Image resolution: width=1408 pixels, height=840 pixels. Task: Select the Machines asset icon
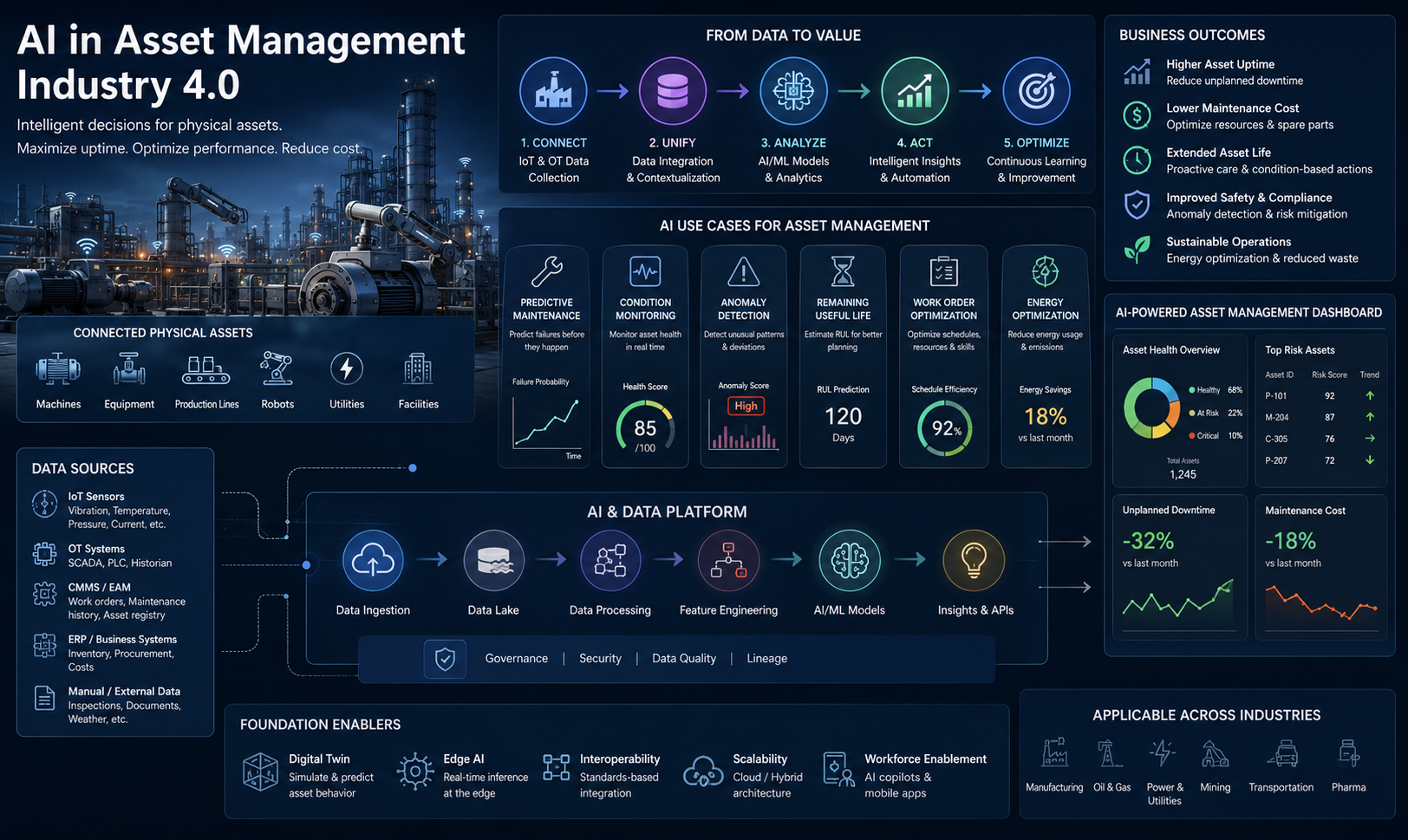tap(58, 369)
